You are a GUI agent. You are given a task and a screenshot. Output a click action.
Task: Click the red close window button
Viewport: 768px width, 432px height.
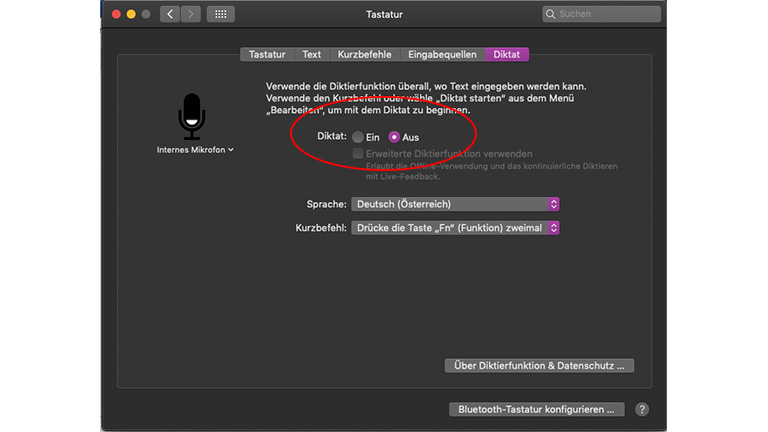115,14
